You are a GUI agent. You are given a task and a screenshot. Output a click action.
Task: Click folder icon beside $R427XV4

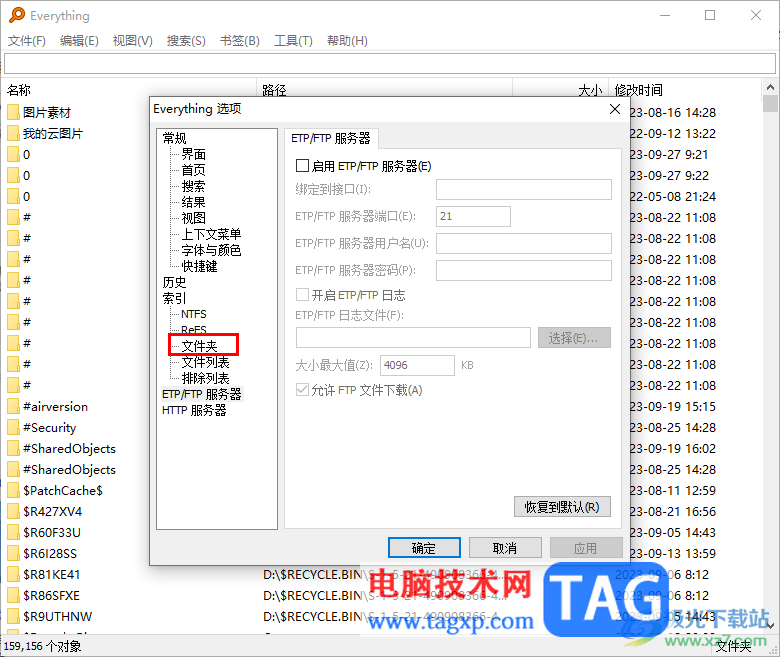tap(13, 511)
